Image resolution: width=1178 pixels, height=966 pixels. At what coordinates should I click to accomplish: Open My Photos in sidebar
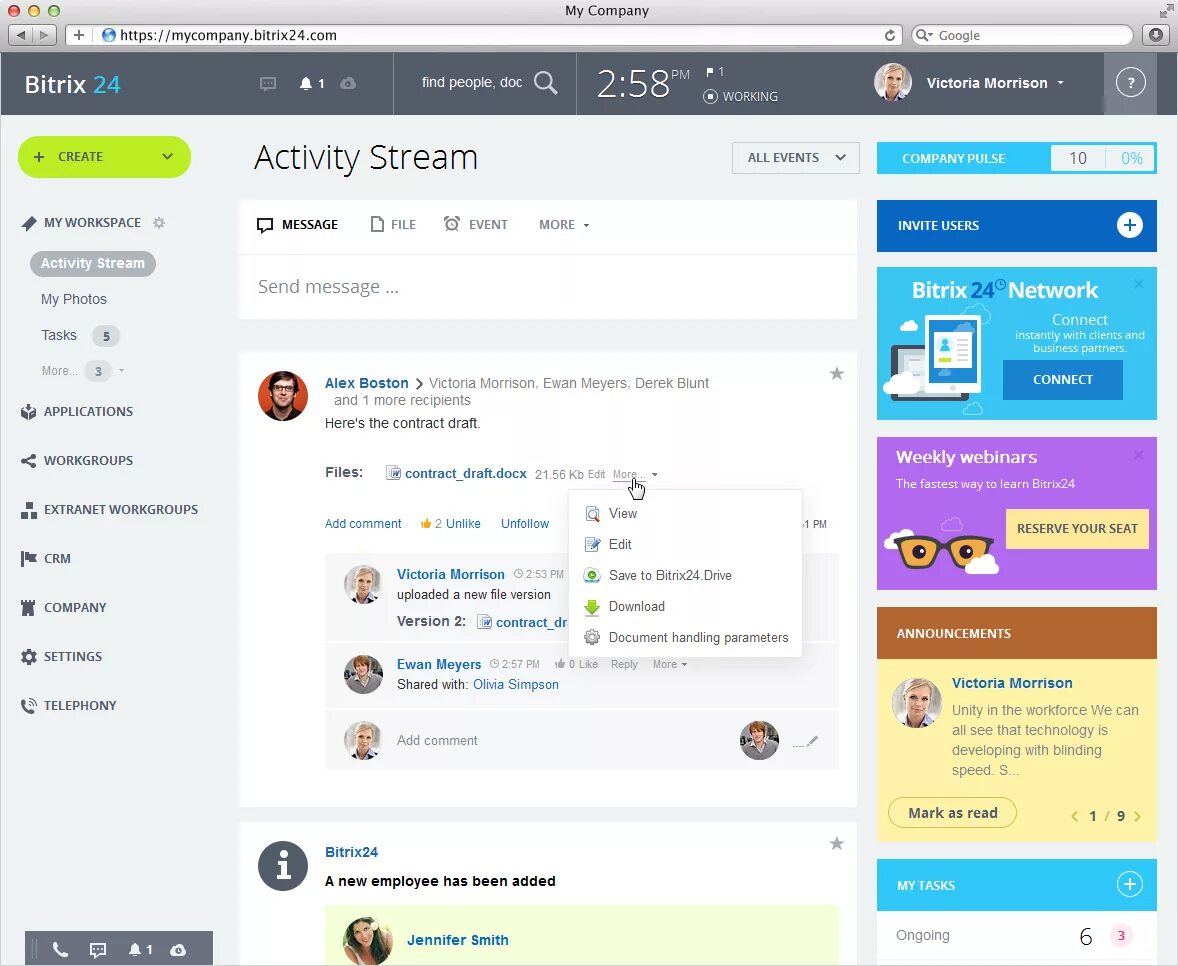74,299
